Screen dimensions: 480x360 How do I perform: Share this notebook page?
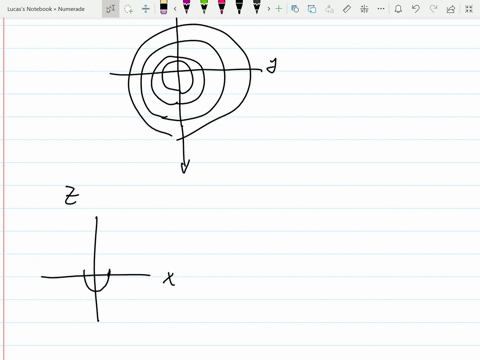[451, 9]
